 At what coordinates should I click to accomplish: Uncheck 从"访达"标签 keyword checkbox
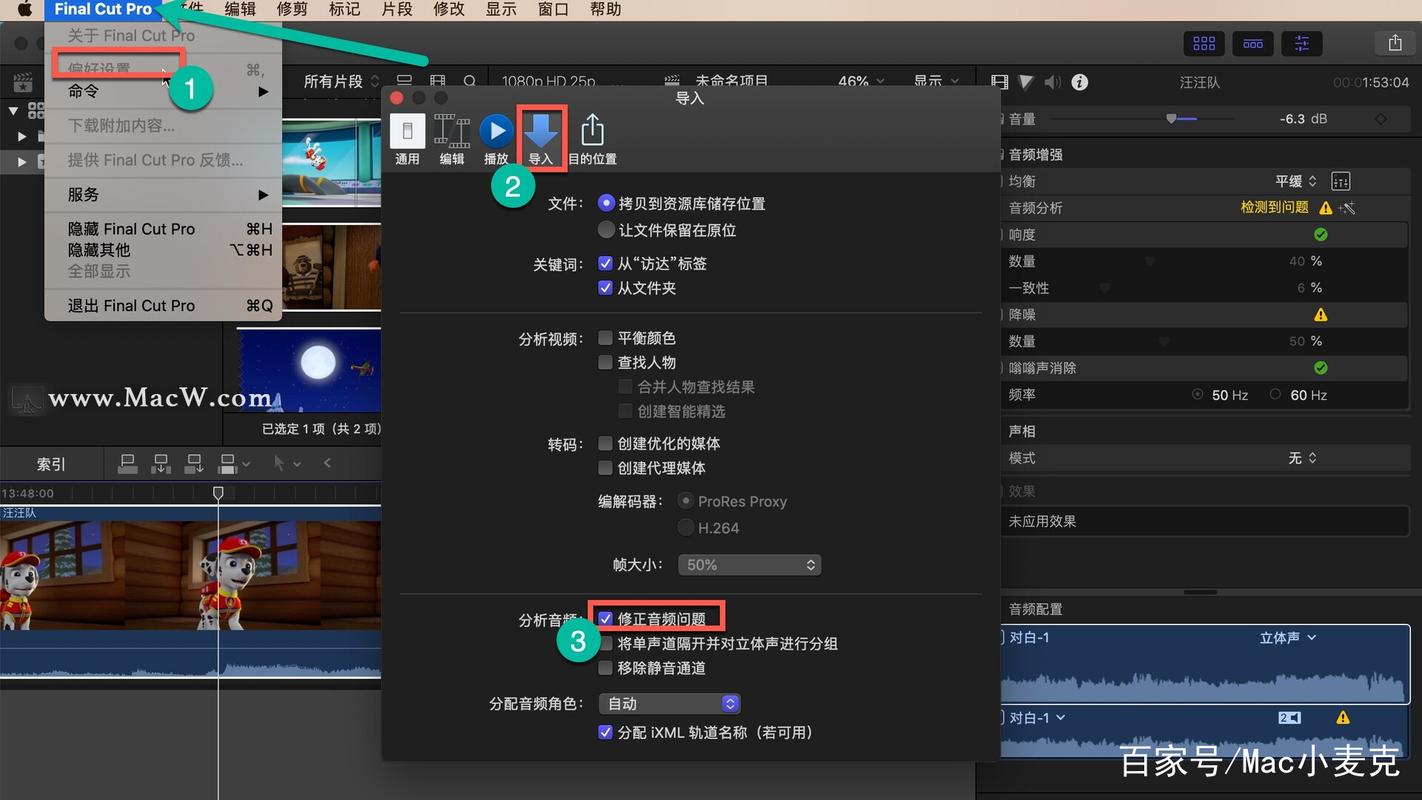(605, 264)
